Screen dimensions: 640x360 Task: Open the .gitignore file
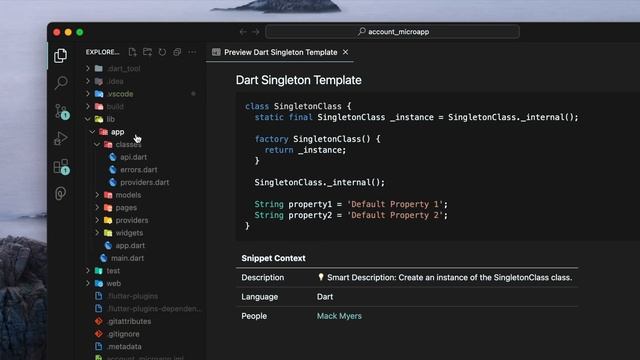tap(123, 334)
